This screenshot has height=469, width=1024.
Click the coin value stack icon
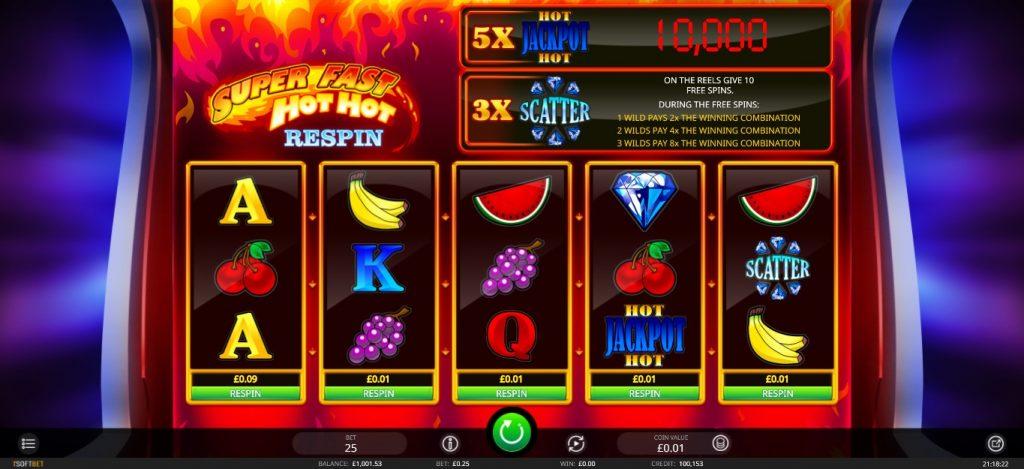[x=720, y=443]
